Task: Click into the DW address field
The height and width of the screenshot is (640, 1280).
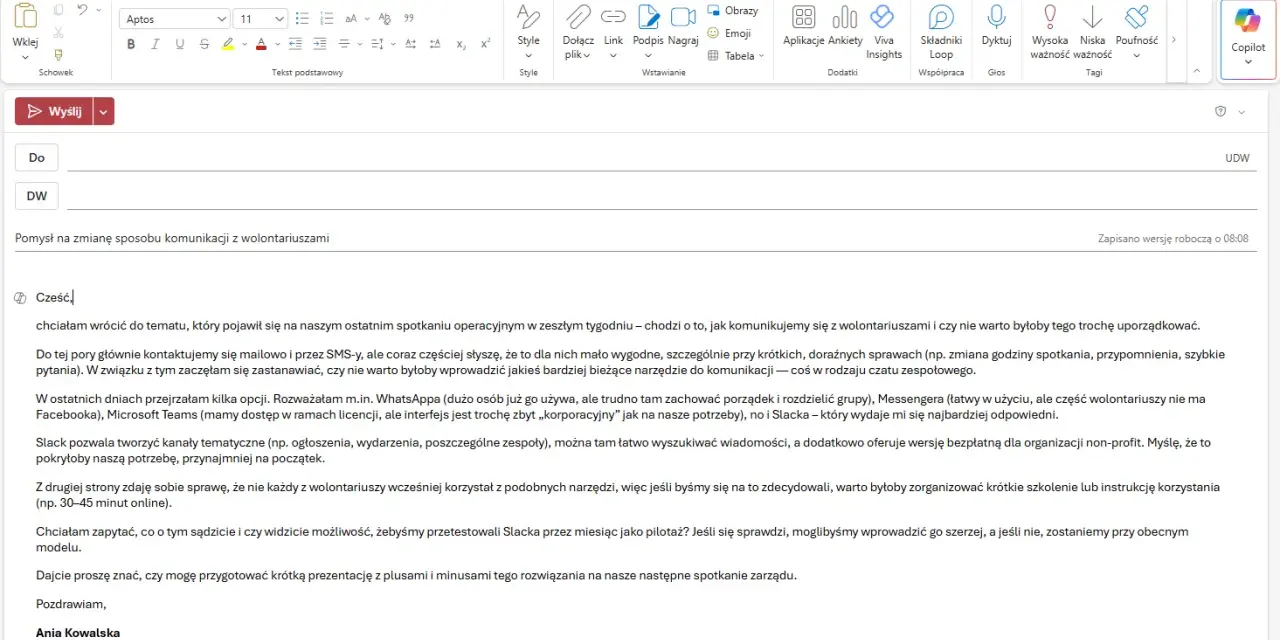Action: [x=660, y=196]
